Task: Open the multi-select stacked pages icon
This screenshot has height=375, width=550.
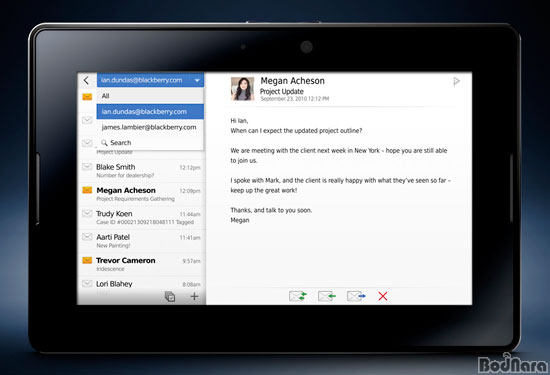Action: [170, 296]
